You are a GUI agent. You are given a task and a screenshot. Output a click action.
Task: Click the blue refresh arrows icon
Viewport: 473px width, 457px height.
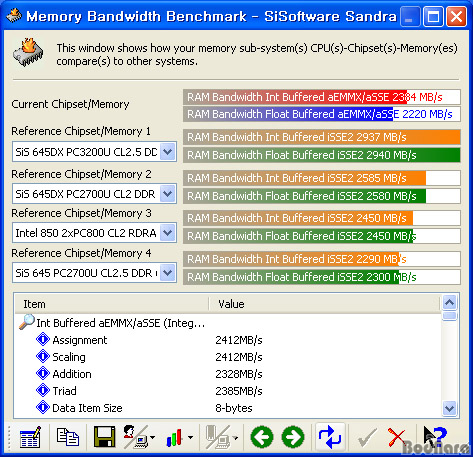point(330,437)
